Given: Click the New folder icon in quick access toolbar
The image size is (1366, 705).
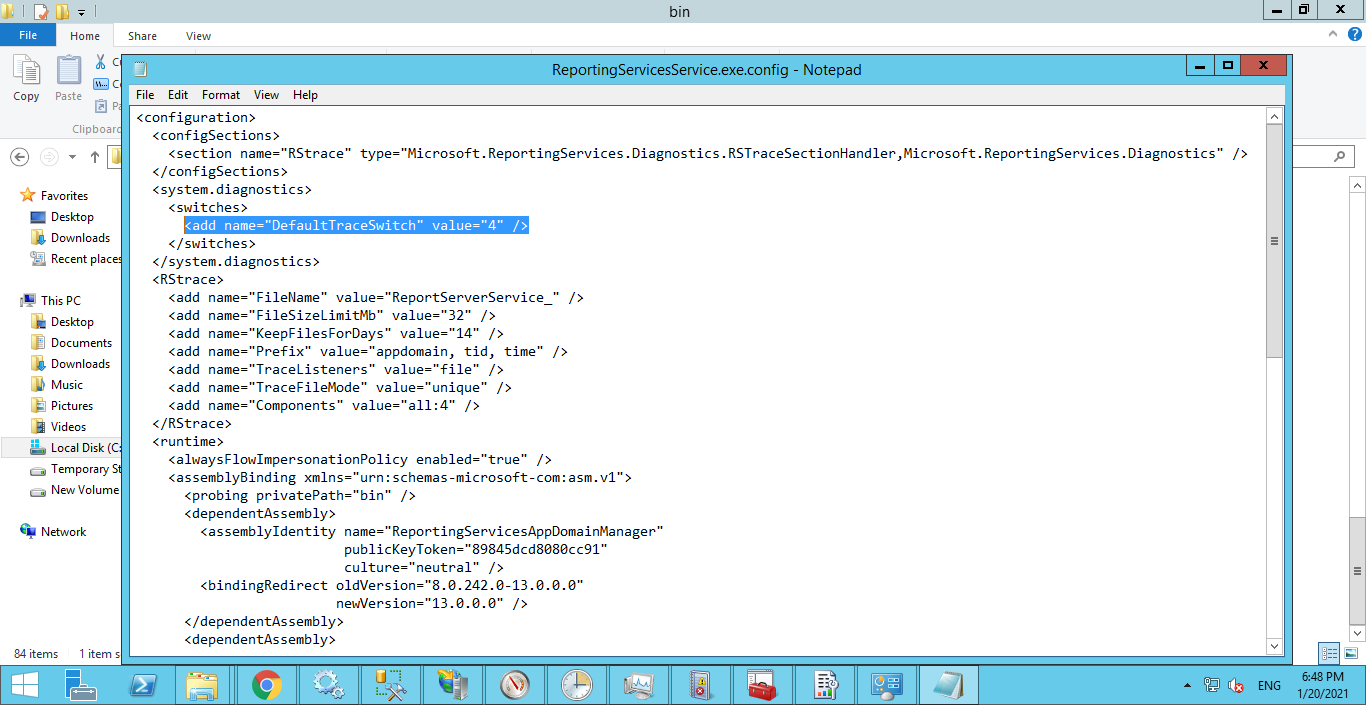Looking at the screenshot, I should click(62, 12).
